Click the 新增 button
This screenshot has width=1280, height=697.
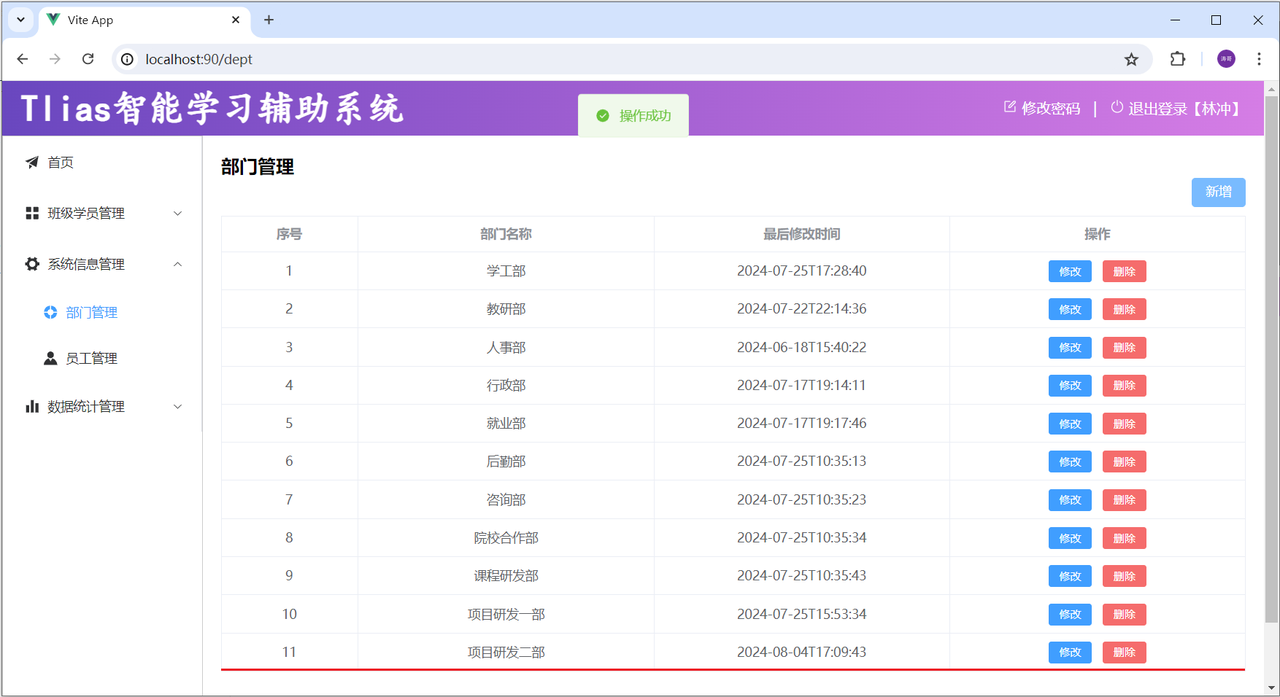tap(1218, 192)
